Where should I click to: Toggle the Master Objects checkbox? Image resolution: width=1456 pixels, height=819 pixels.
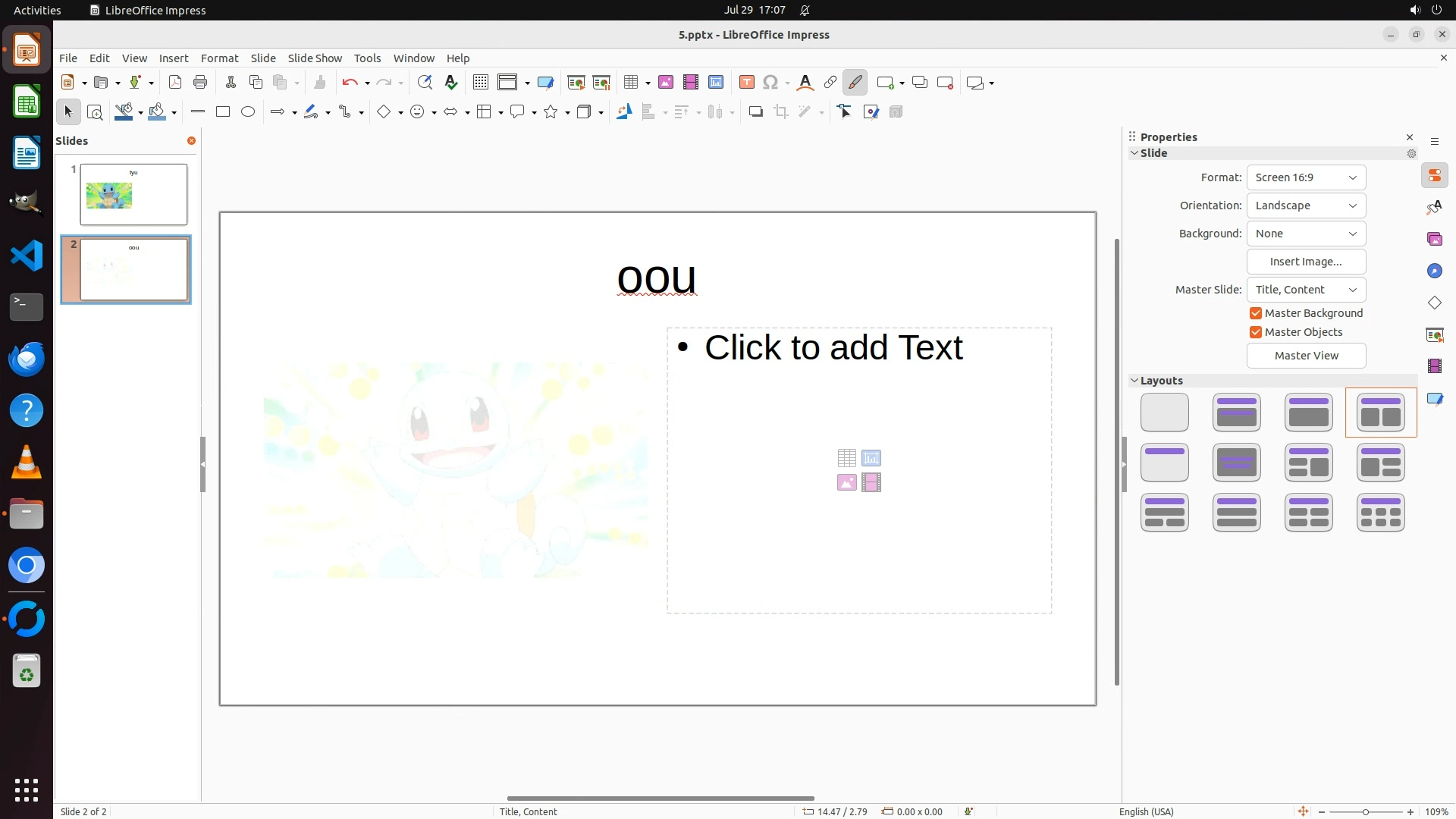click(1256, 332)
